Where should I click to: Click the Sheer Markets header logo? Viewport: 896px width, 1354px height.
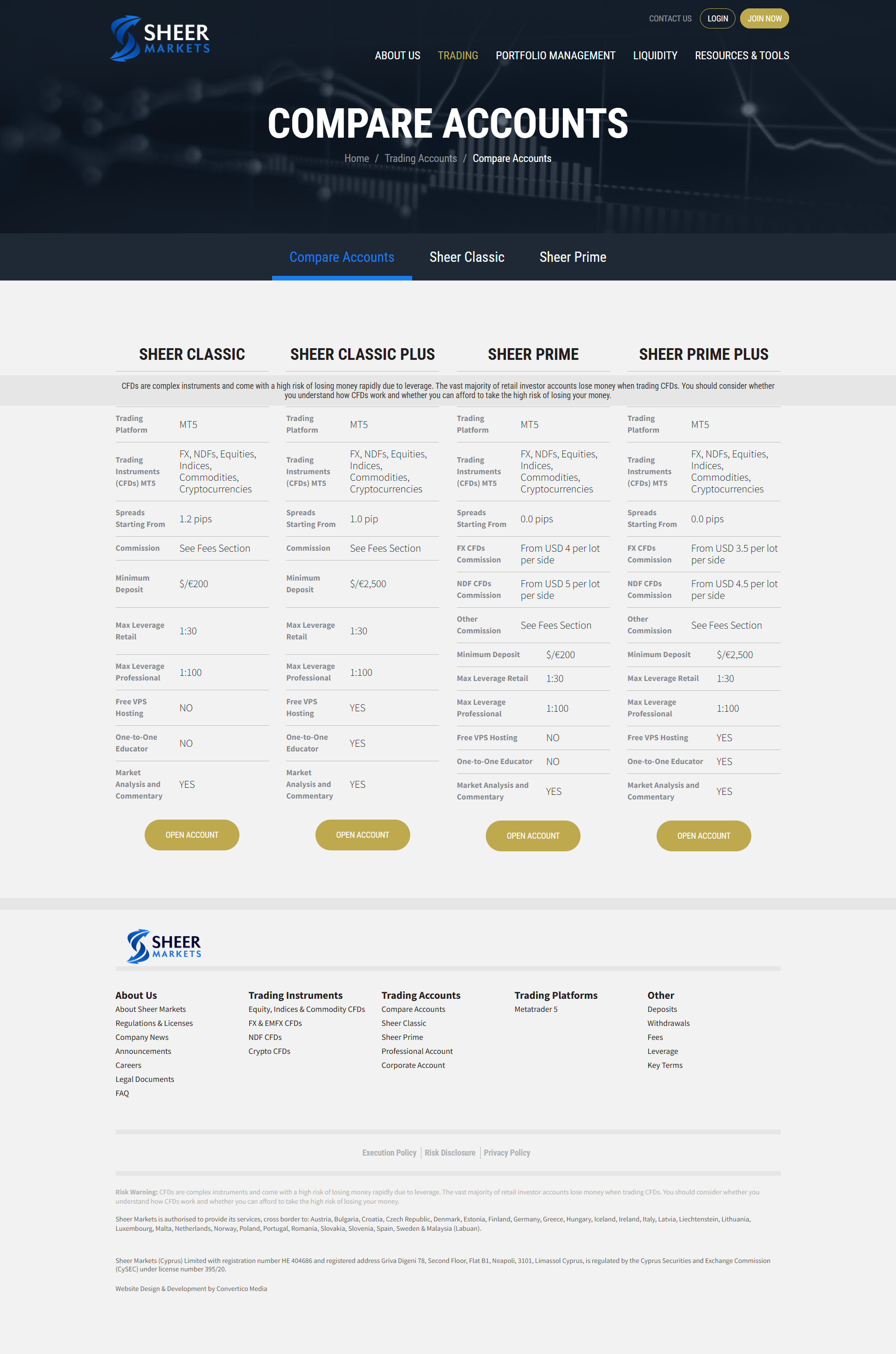point(160,38)
